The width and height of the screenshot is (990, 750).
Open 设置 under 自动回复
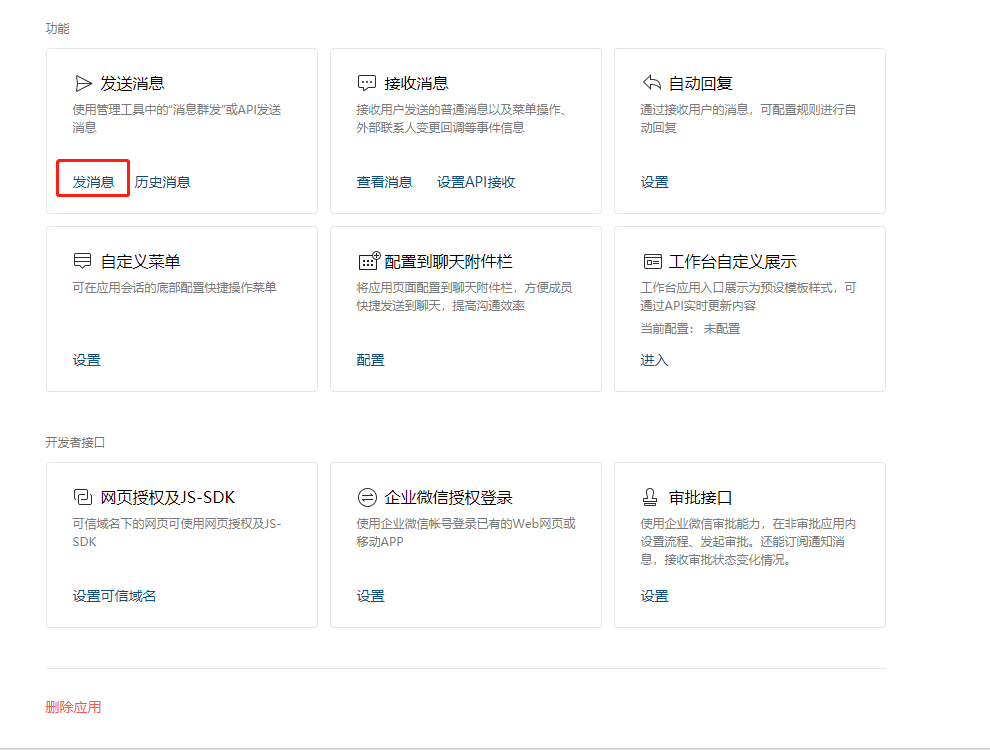[x=655, y=182]
